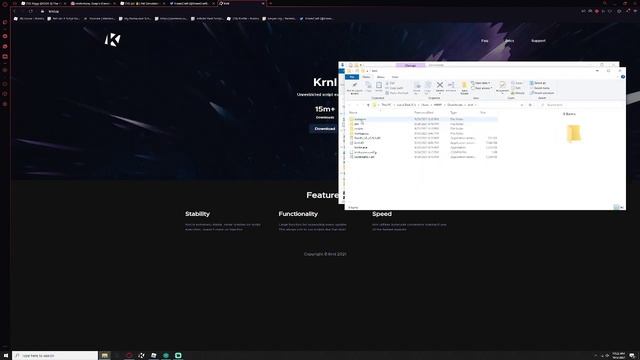Click the Download button on Krnl page
Viewport: 640px width, 360px height.
[324, 129]
